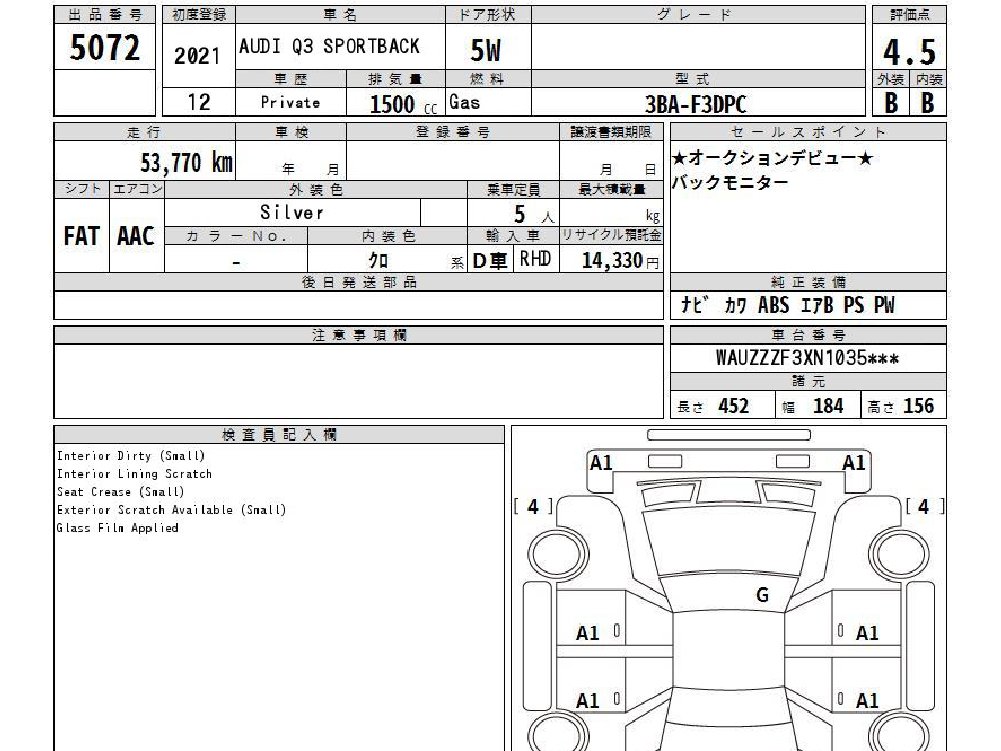The image size is (1001, 751).
Task: Click the 諸元 dimensions header
Action: click(x=808, y=381)
